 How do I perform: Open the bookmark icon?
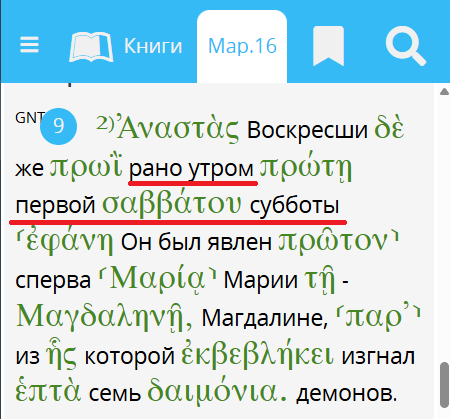pyautogui.click(x=328, y=46)
